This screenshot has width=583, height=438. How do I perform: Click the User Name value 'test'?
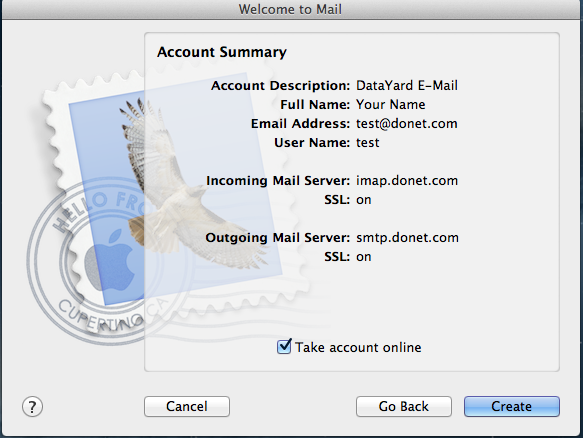pos(368,143)
